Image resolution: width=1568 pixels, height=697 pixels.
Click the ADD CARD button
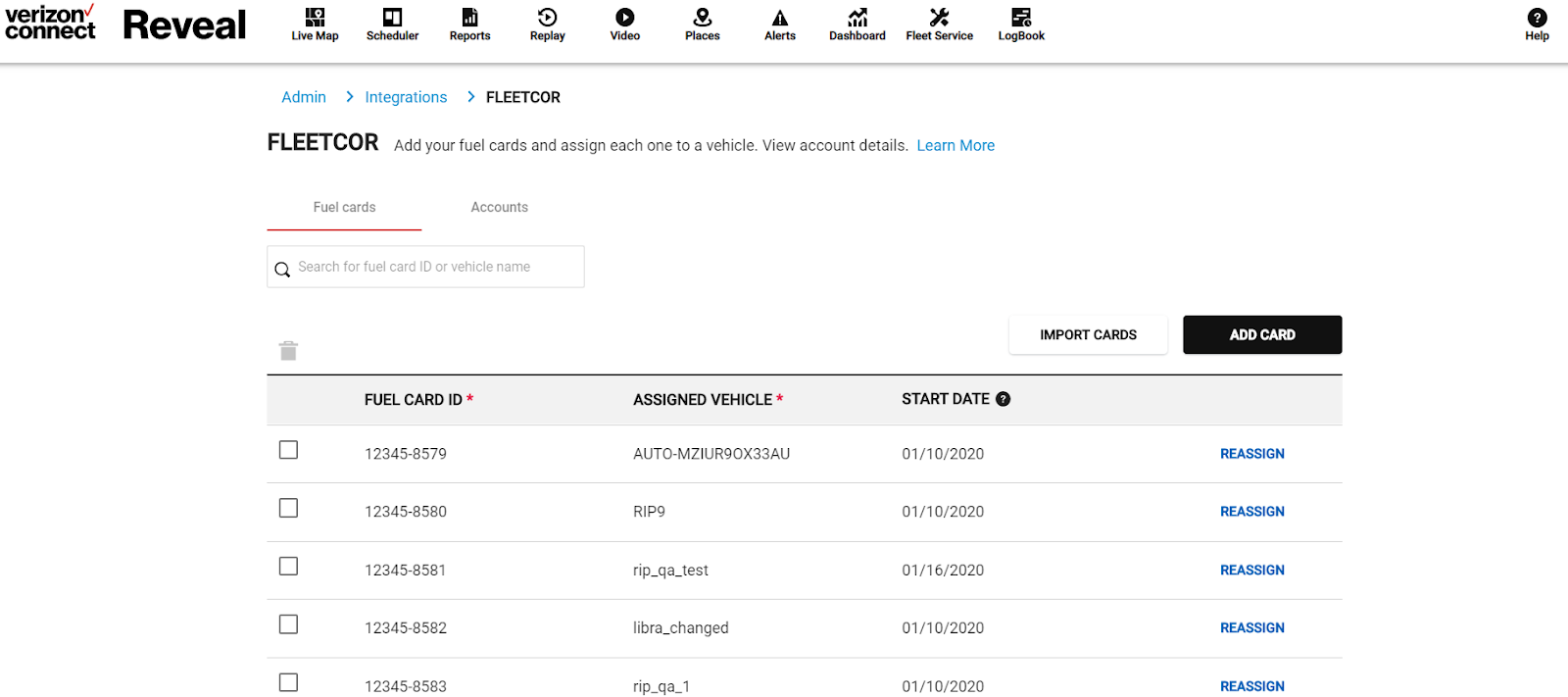pos(1262,334)
